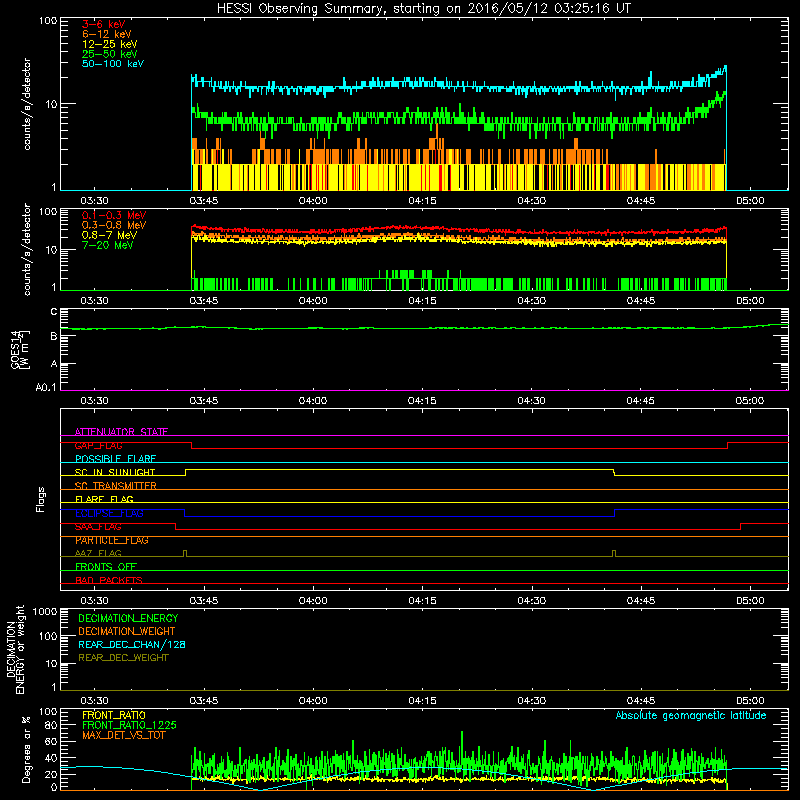Image resolution: width=800 pixels, height=800 pixels.
Task: Click the Degrees or % axis title
Action: click(26, 750)
